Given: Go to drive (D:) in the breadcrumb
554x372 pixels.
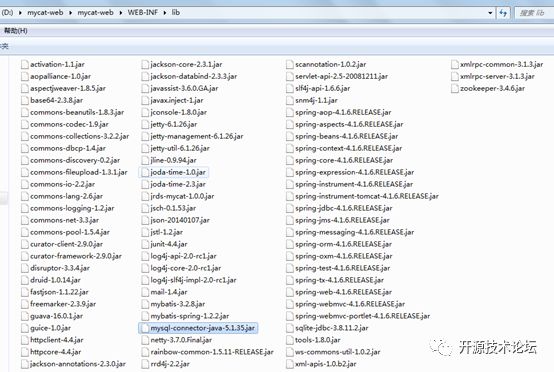Looking at the screenshot, I should (7, 13).
